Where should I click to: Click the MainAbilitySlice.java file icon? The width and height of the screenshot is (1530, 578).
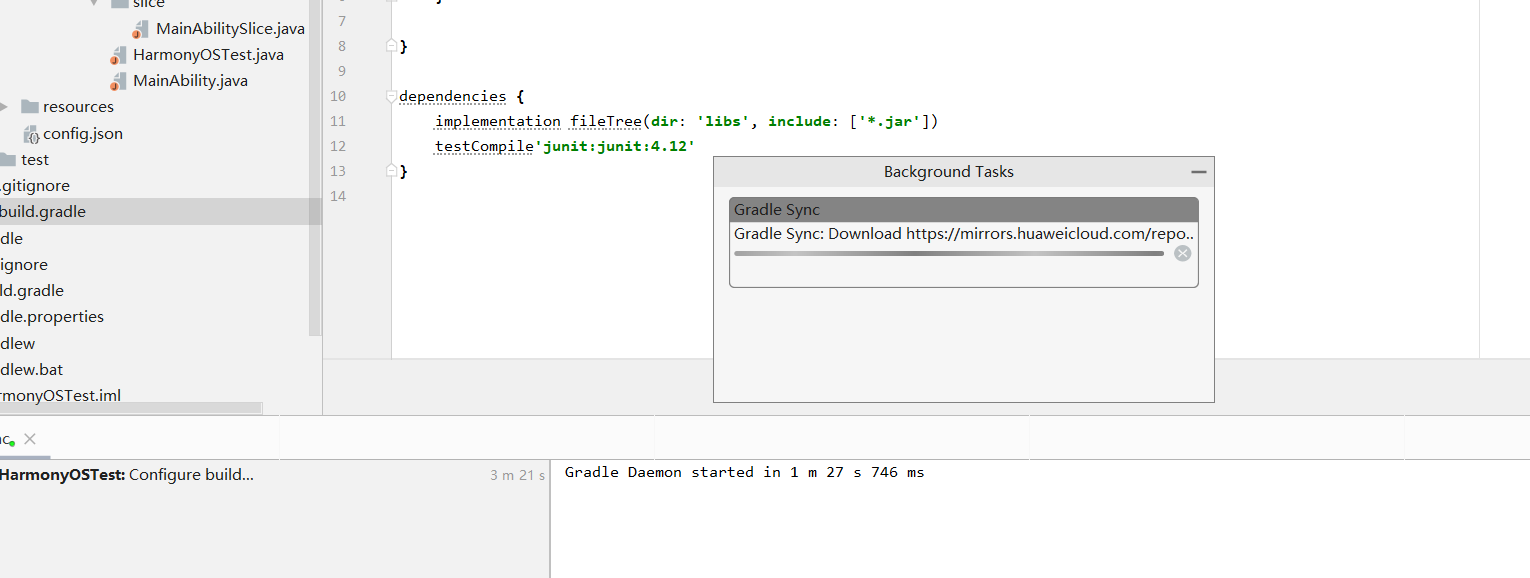click(141, 29)
